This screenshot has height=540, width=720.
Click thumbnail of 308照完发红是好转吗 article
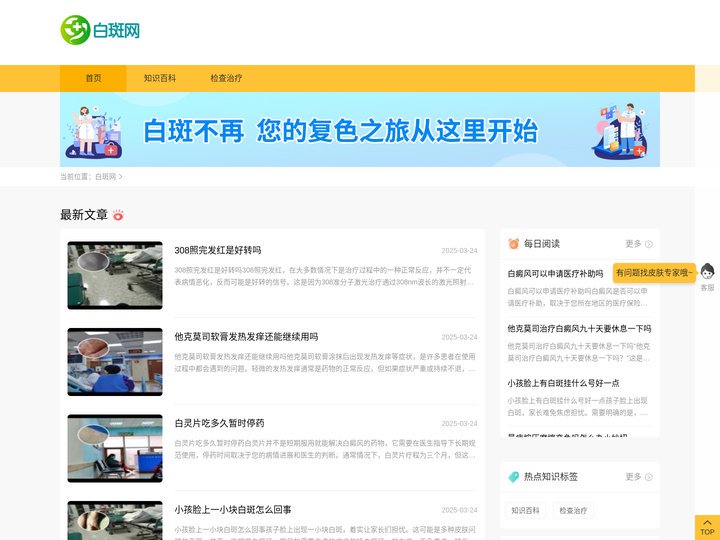pos(115,276)
